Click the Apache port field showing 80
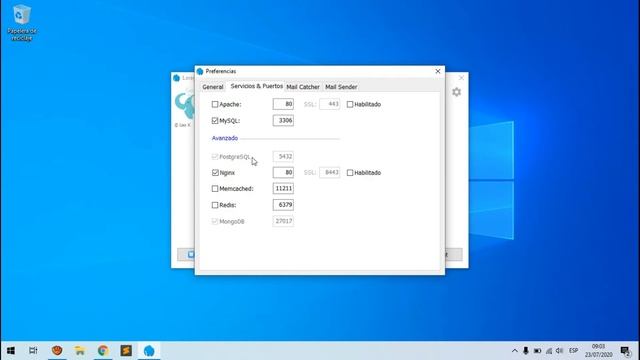Image resolution: width=640 pixels, height=360 pixels. (283, 104)
